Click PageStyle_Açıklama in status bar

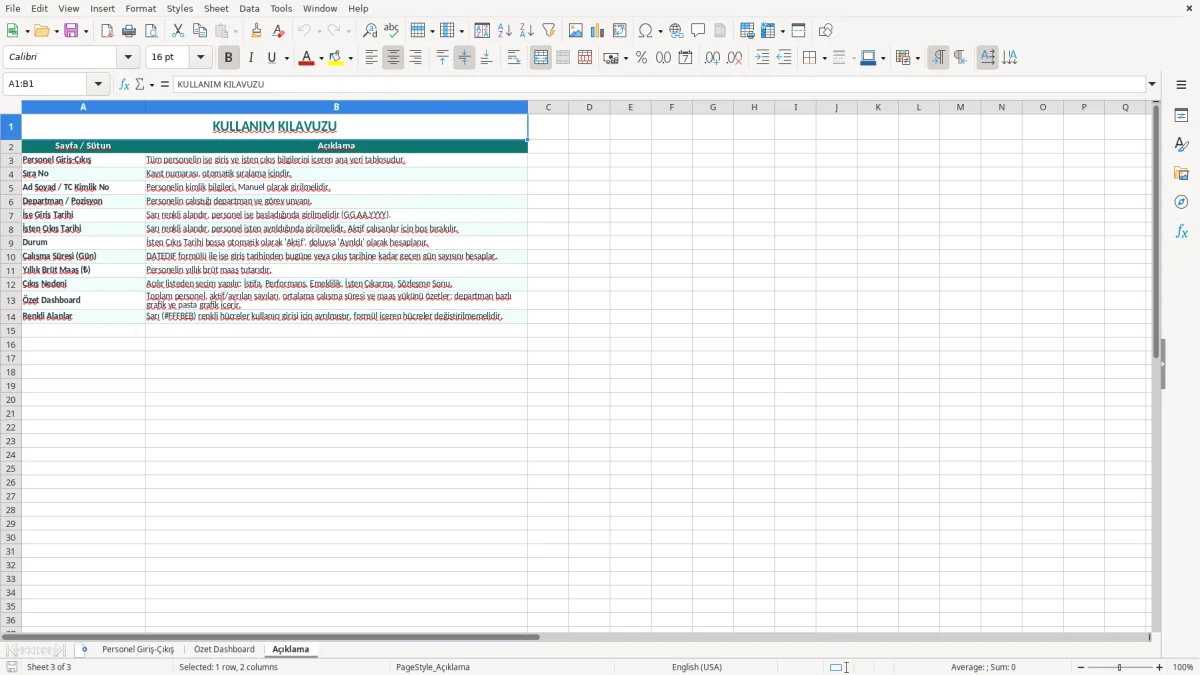[433, 667]
